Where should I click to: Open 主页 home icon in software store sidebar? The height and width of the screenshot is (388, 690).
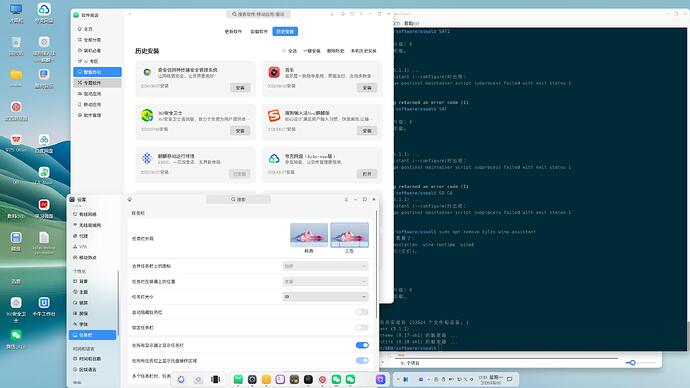tap(80, 29)
